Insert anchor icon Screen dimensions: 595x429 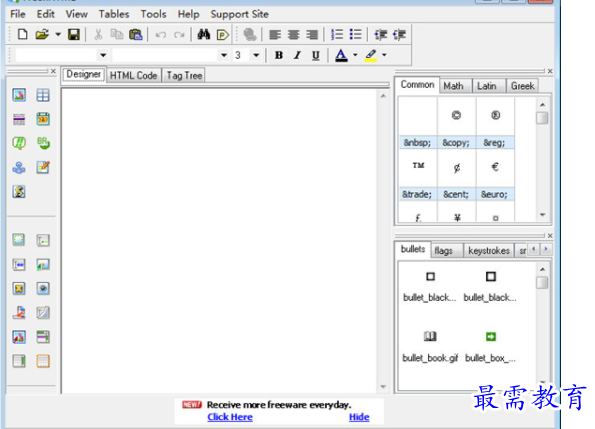(19, 167)
